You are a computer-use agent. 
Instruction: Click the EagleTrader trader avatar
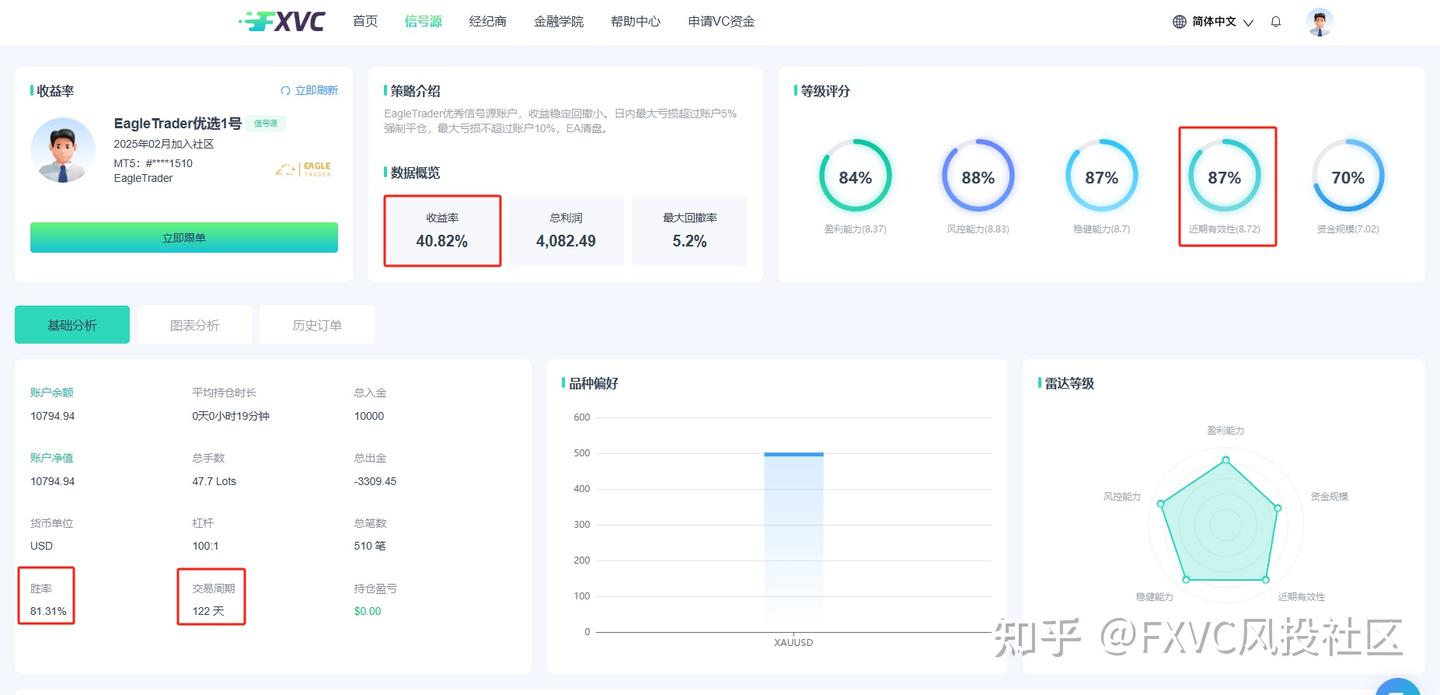(x=63, y=150)
